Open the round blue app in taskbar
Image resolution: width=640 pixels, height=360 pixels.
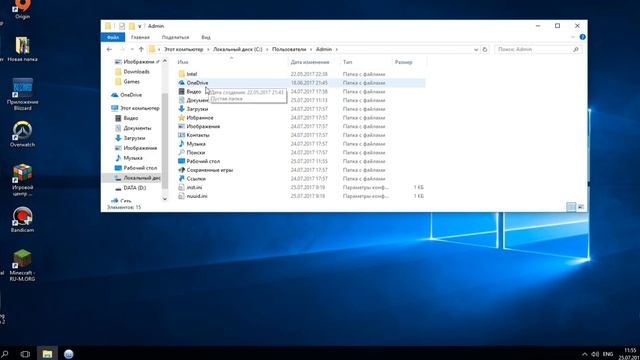[69, 354]
